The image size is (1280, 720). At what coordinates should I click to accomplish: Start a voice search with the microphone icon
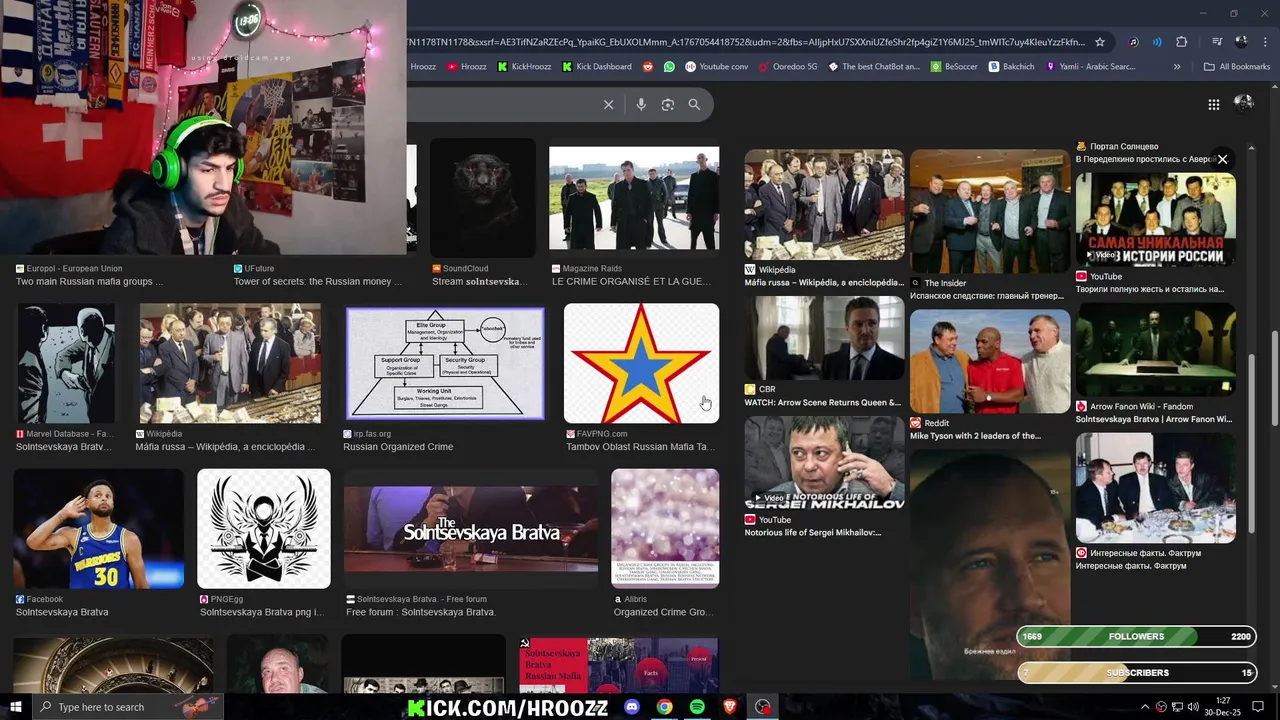click(x=641, y=104)
